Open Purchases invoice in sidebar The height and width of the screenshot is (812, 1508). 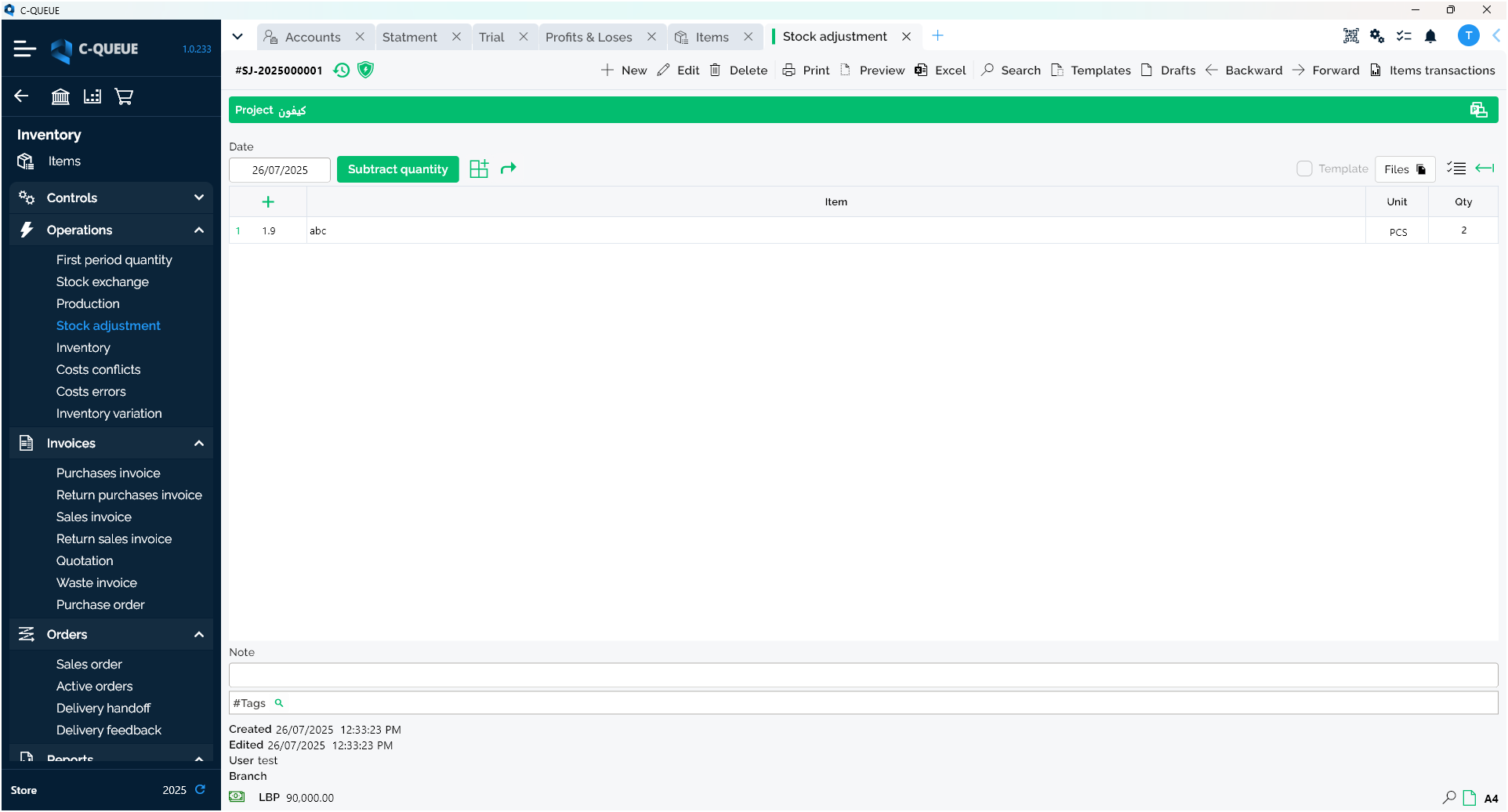coord(108,473)
